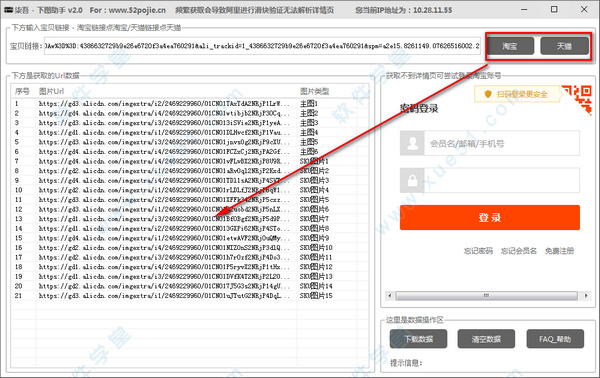
Task: Select row 13 SKU图片7 in the list
Action: point(190,219)
